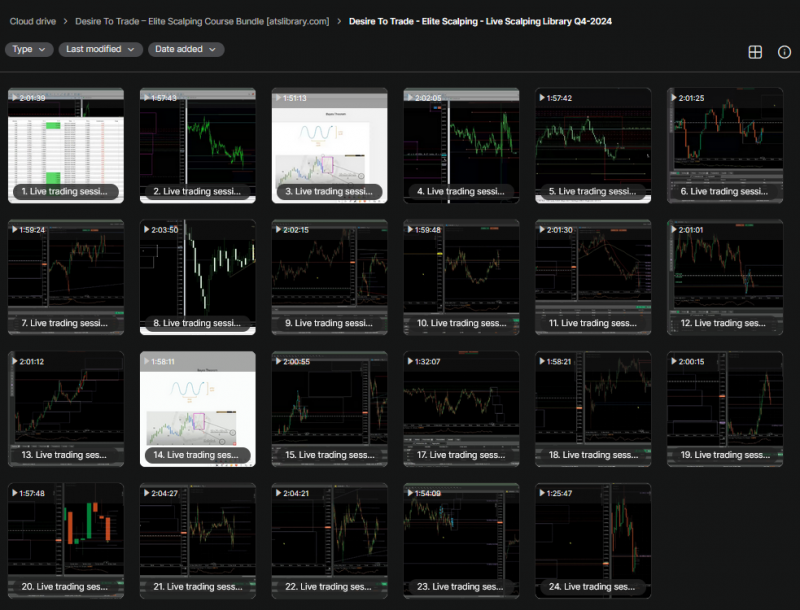The width and height of the screenshot is (800, 610).
Task: Open video 6. Live trading session thumbnail
Action: pyautogui.click(x=725, y=146)
